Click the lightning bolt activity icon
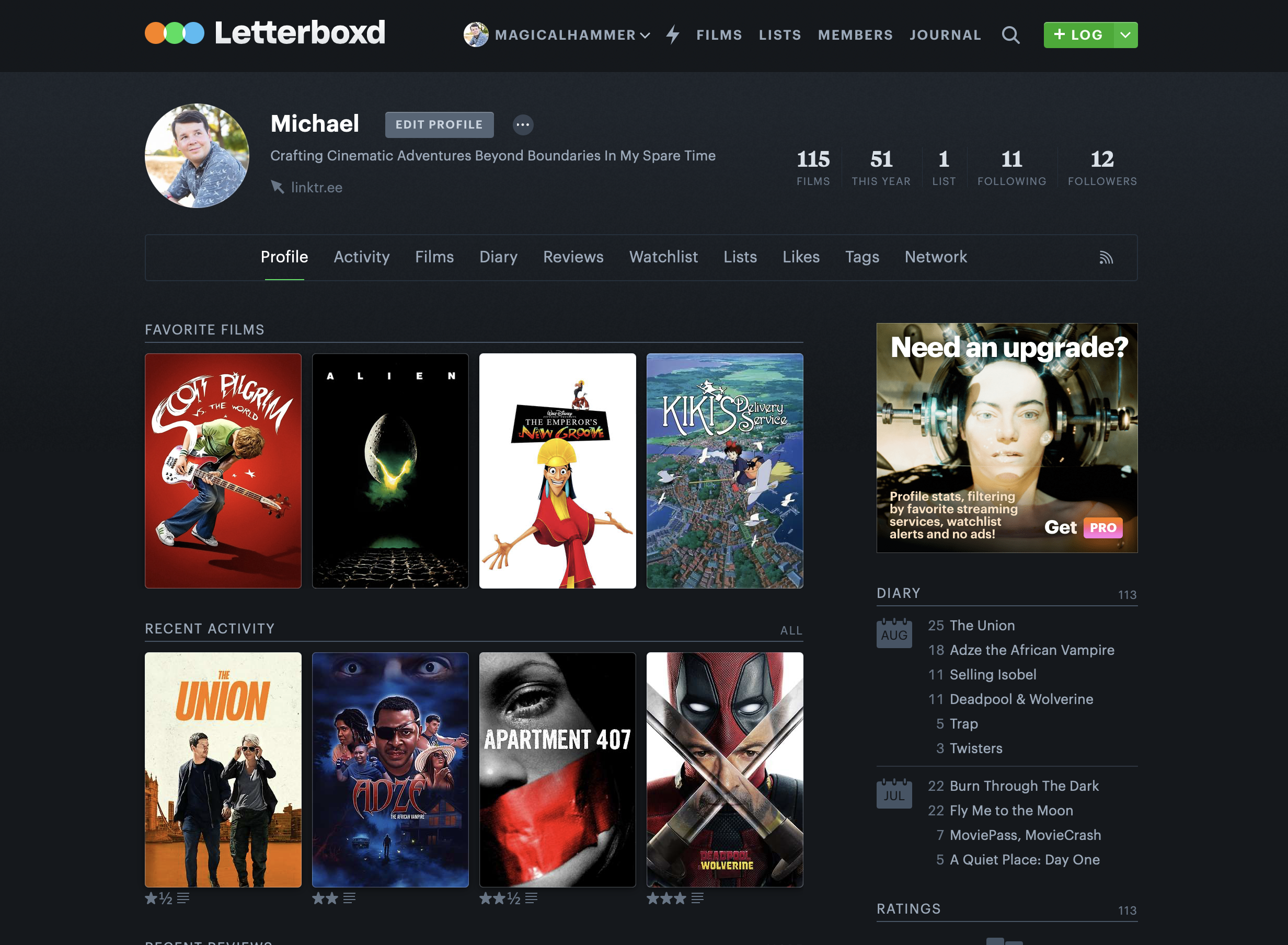The width and height of the screenshot is (1288, 945). click(x=673, y=35)
